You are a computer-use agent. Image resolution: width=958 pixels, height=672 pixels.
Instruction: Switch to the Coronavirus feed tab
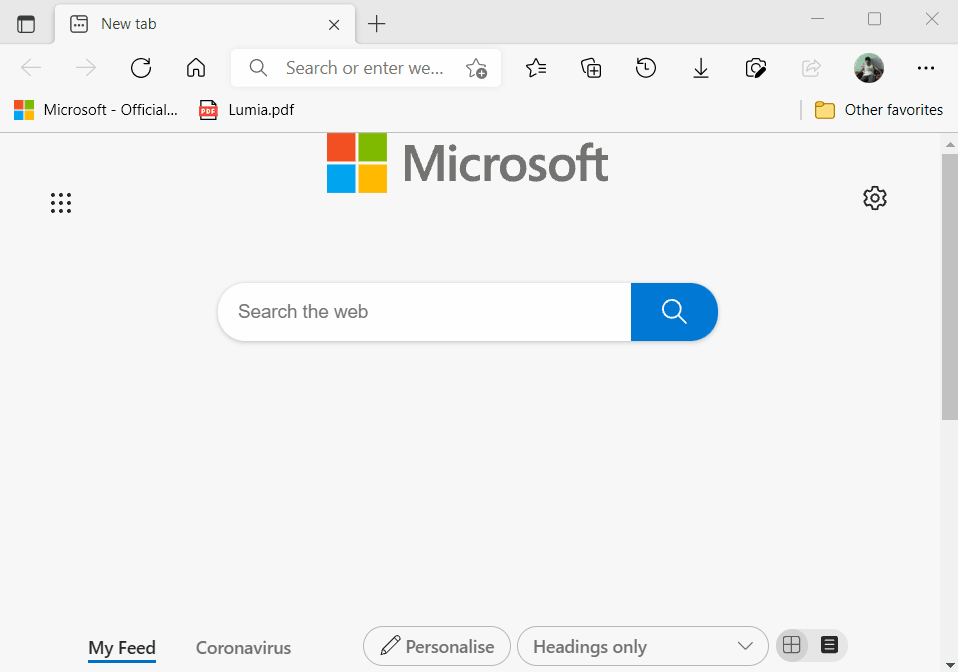[x=242, y=647]
